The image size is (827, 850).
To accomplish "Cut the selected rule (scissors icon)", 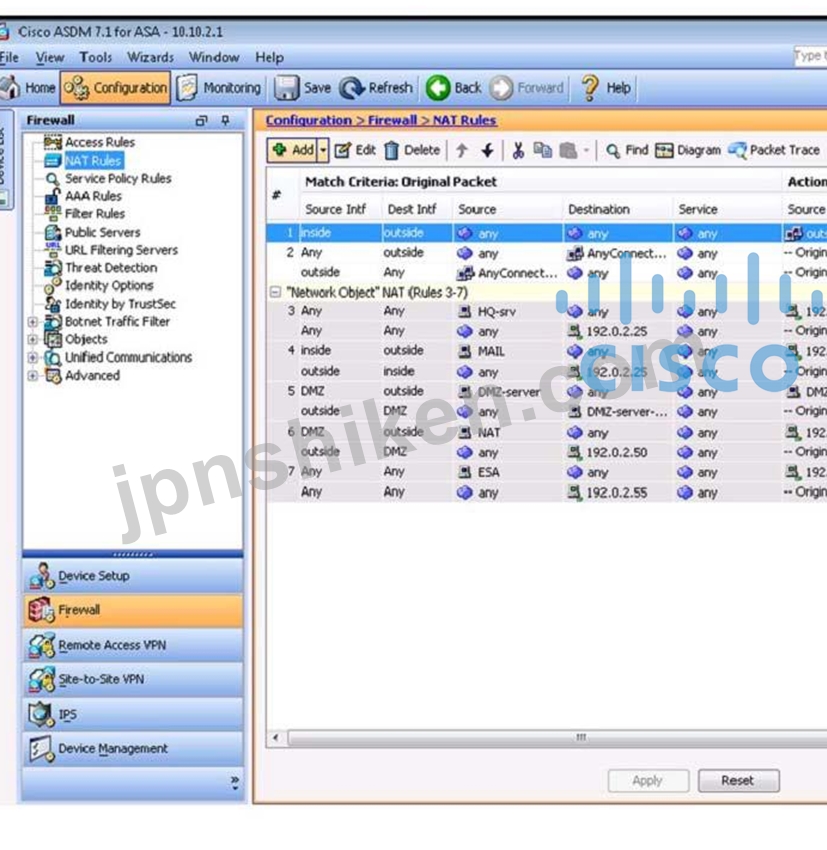I will pos(518,150).
